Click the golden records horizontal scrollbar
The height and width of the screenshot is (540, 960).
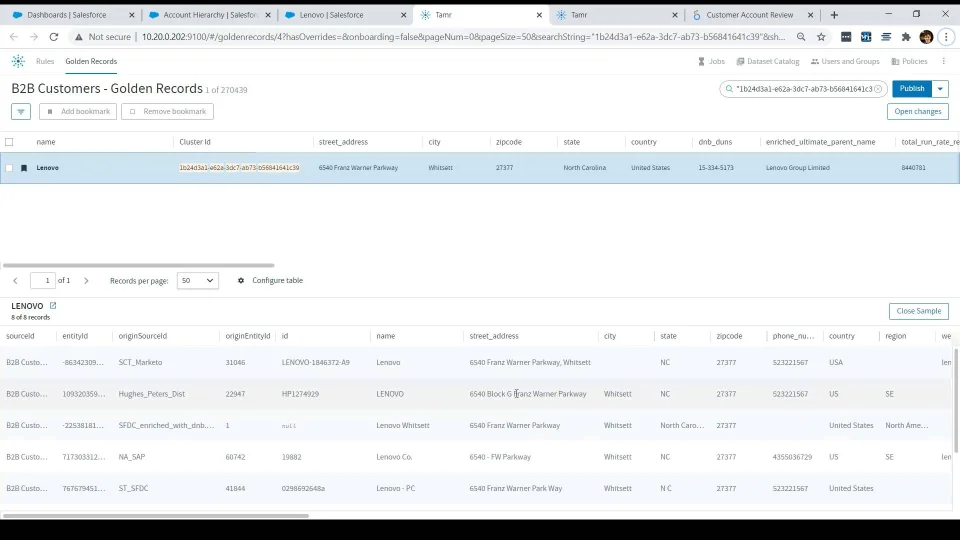click(138, 265)
